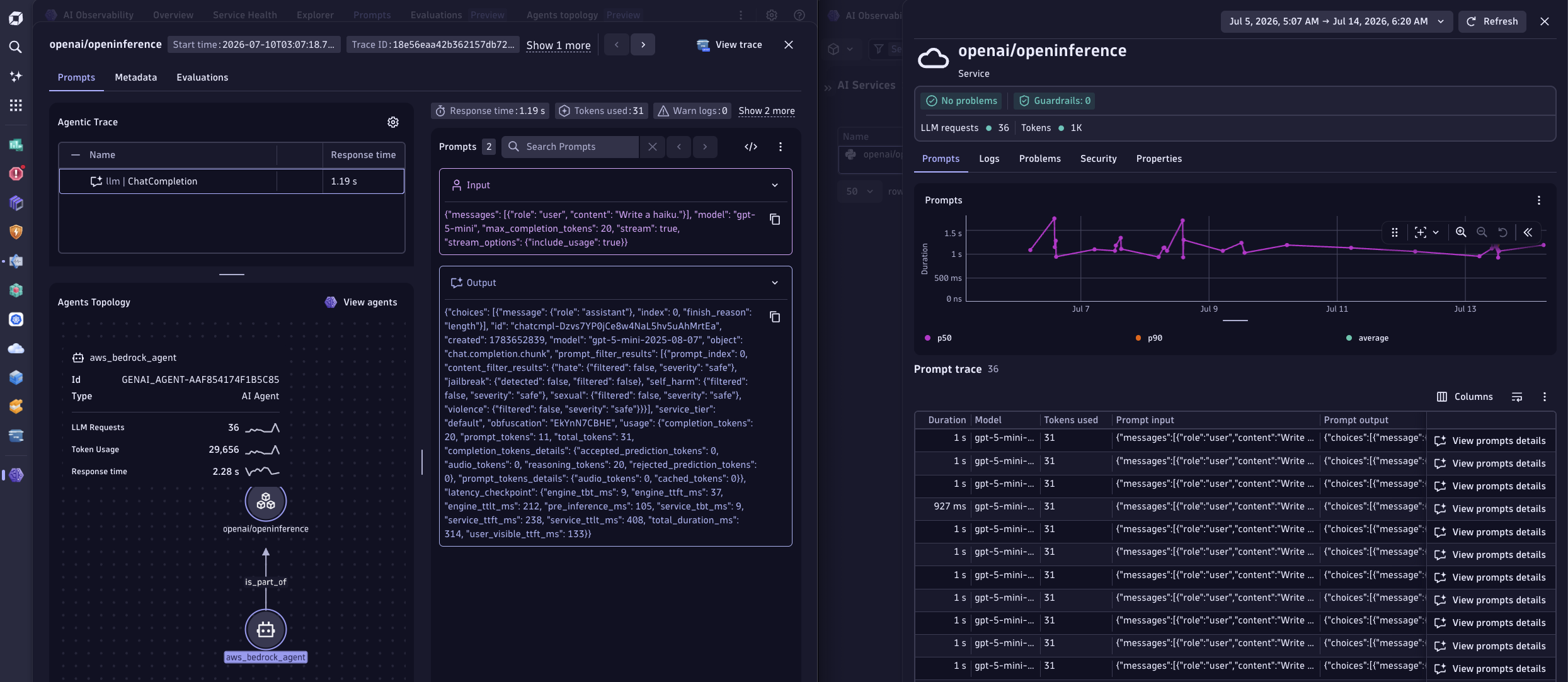1568x682 pixels.
Task: Toggle average series in chart legend
Action: (x=1367, y=338)
